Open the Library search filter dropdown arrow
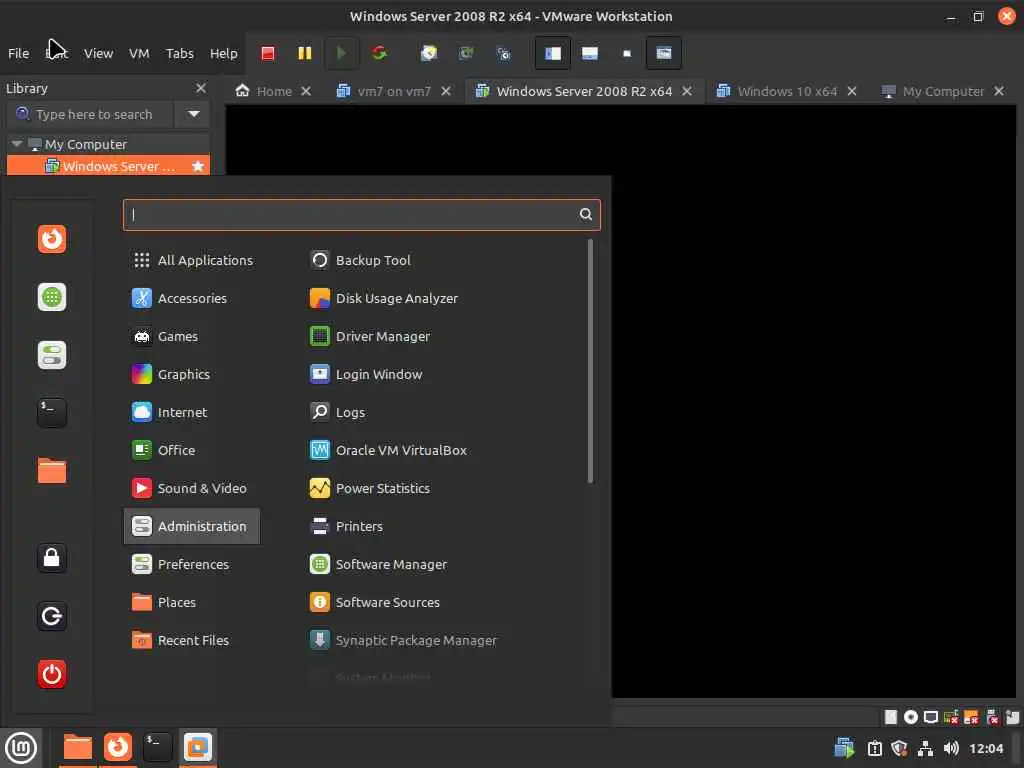The image size is (1024, 768). (x=193, y=114)
